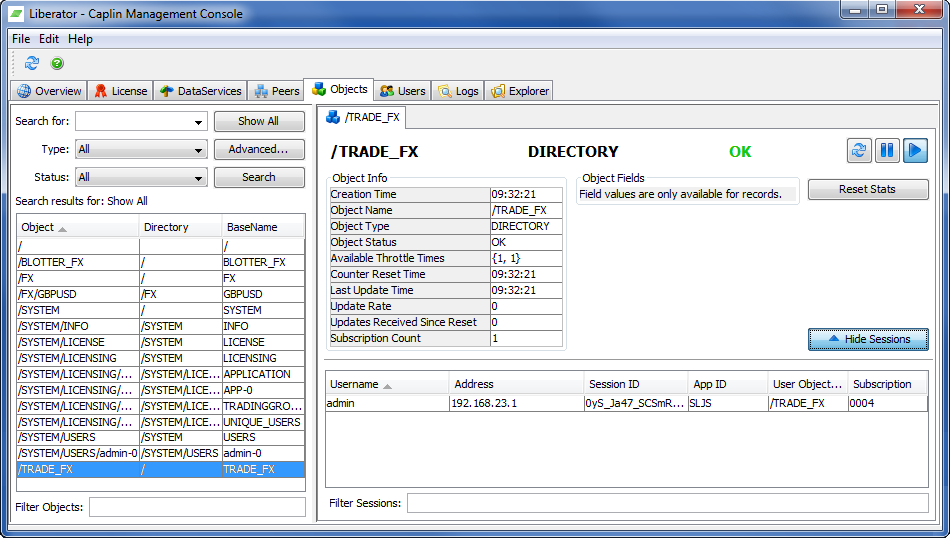
Task: Switch to the Overview tab
Action: point(49,91)
